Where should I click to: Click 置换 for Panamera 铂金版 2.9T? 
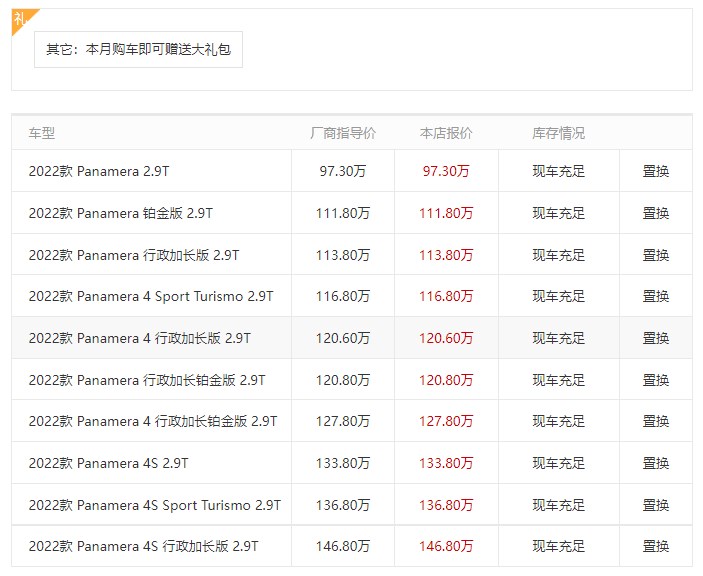point(655,213)
